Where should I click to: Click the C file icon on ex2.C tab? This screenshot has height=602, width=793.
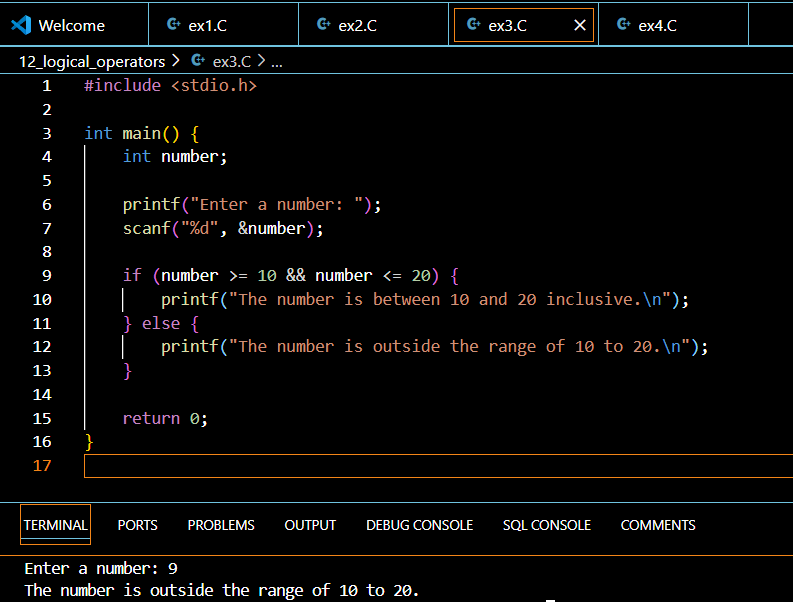323,25
